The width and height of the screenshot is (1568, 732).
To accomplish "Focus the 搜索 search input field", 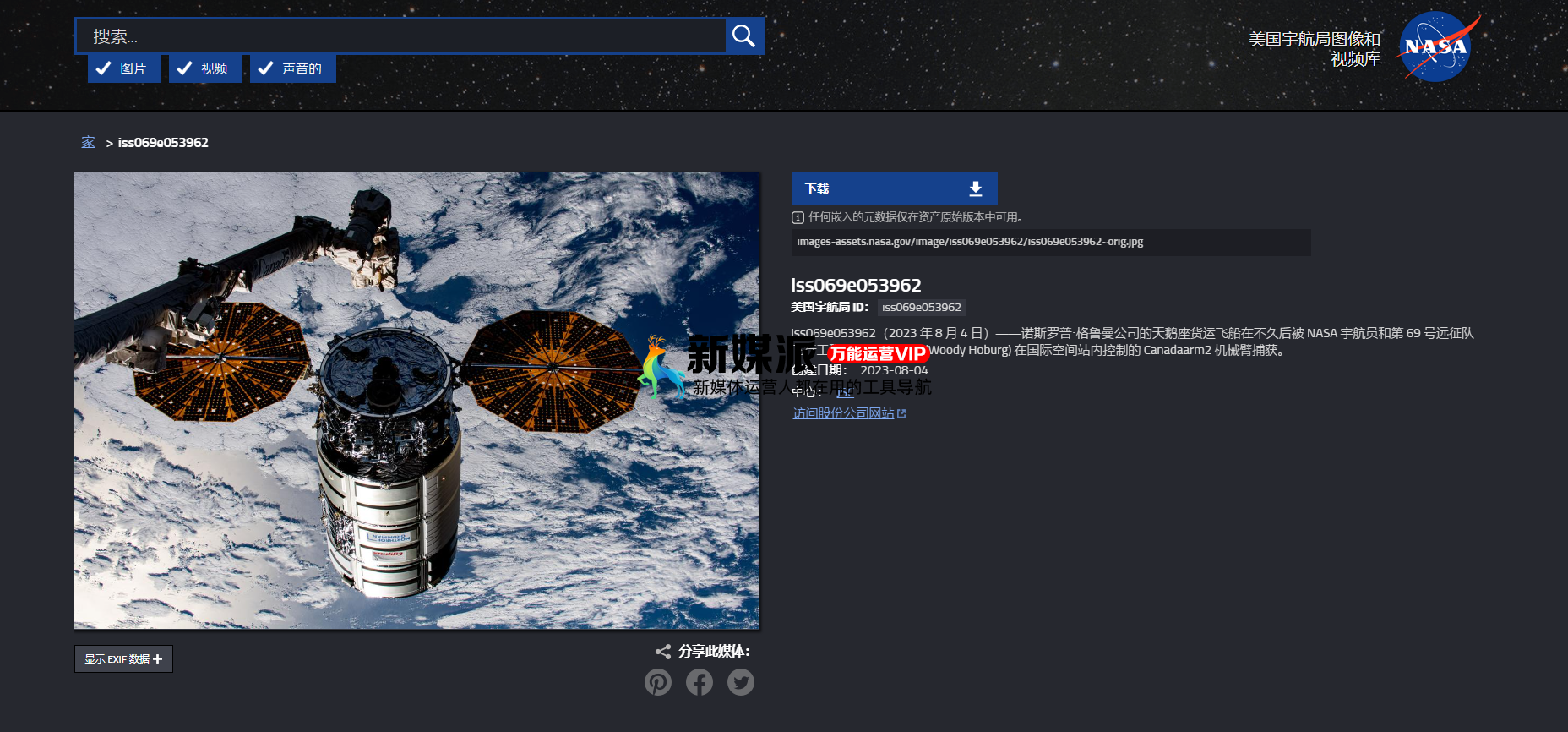I will (x=400, y=36).
